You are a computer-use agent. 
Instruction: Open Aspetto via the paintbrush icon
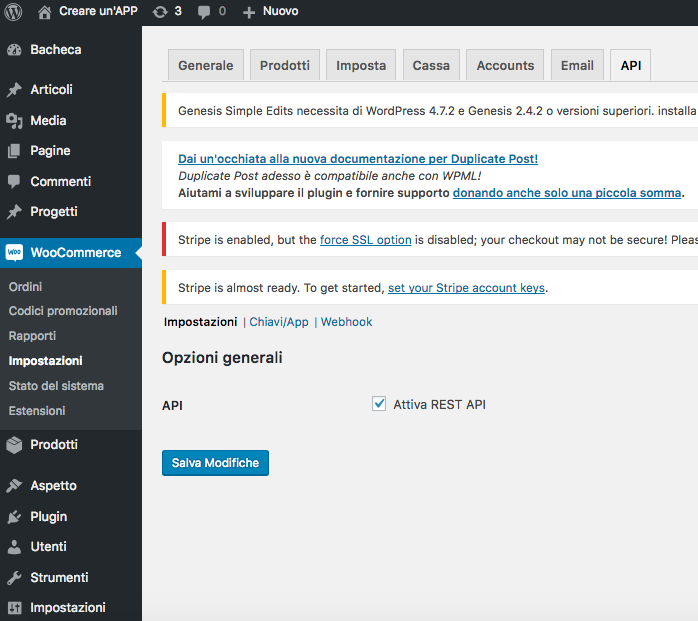(14, 486)
